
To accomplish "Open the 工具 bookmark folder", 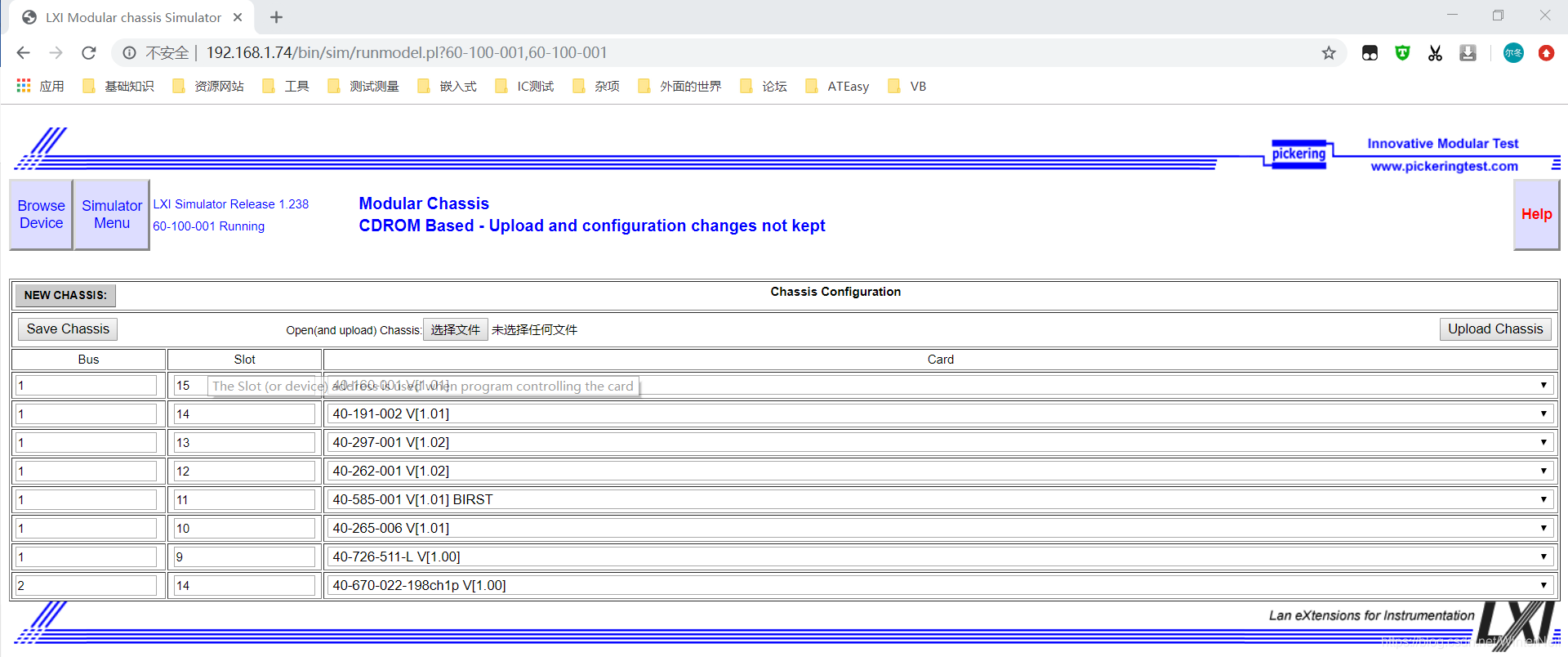I will click(x=286, y=86).
